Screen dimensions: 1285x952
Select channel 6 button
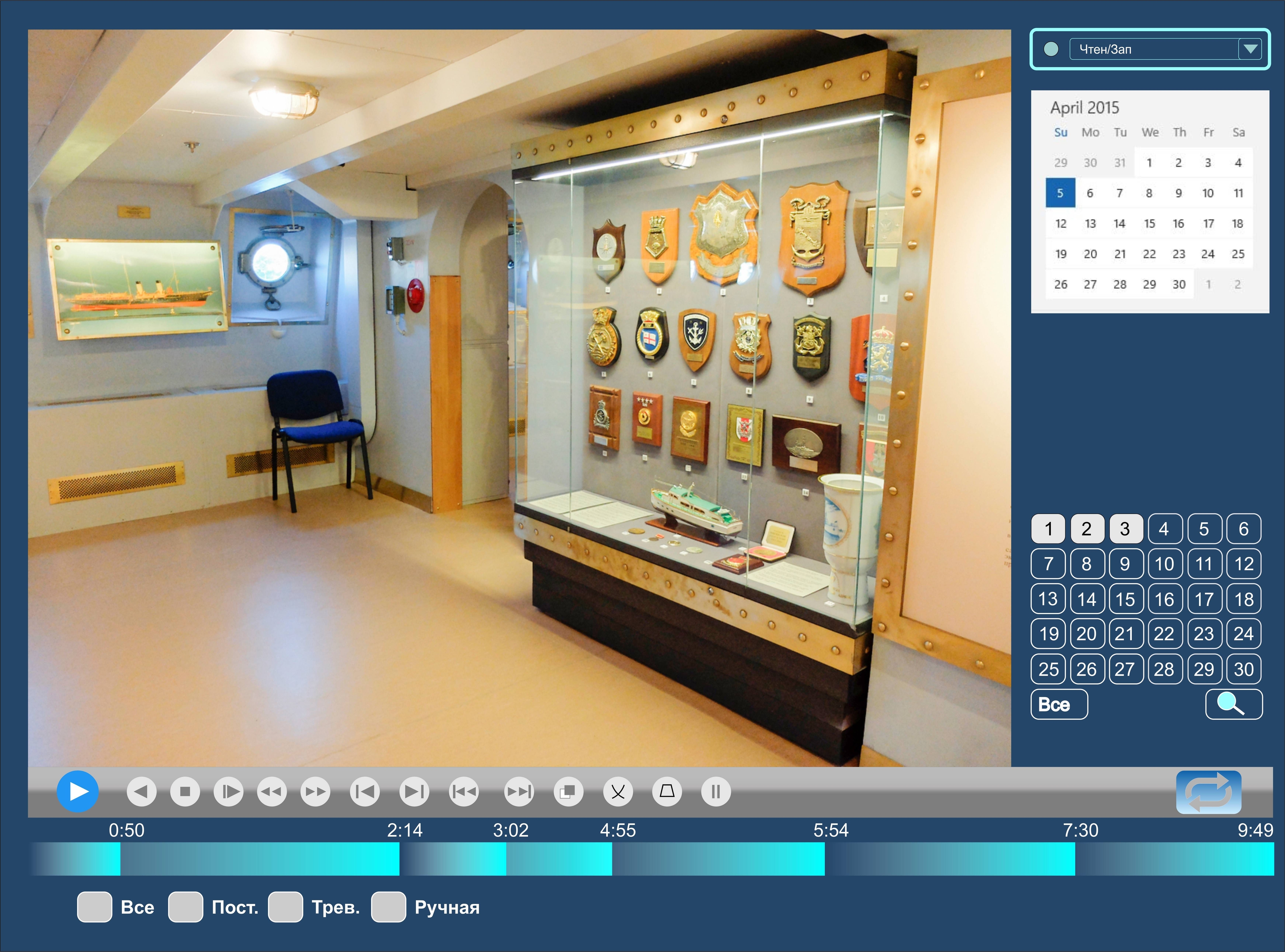(1244, 528)
